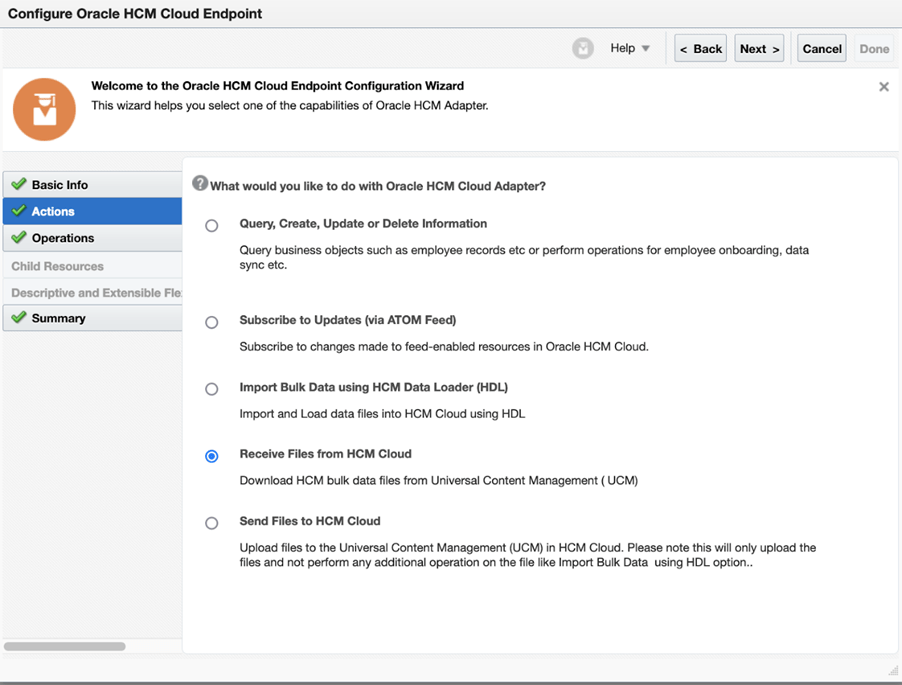
Task: Click the green checkmark next to Summary
Action: coord(18,318)
